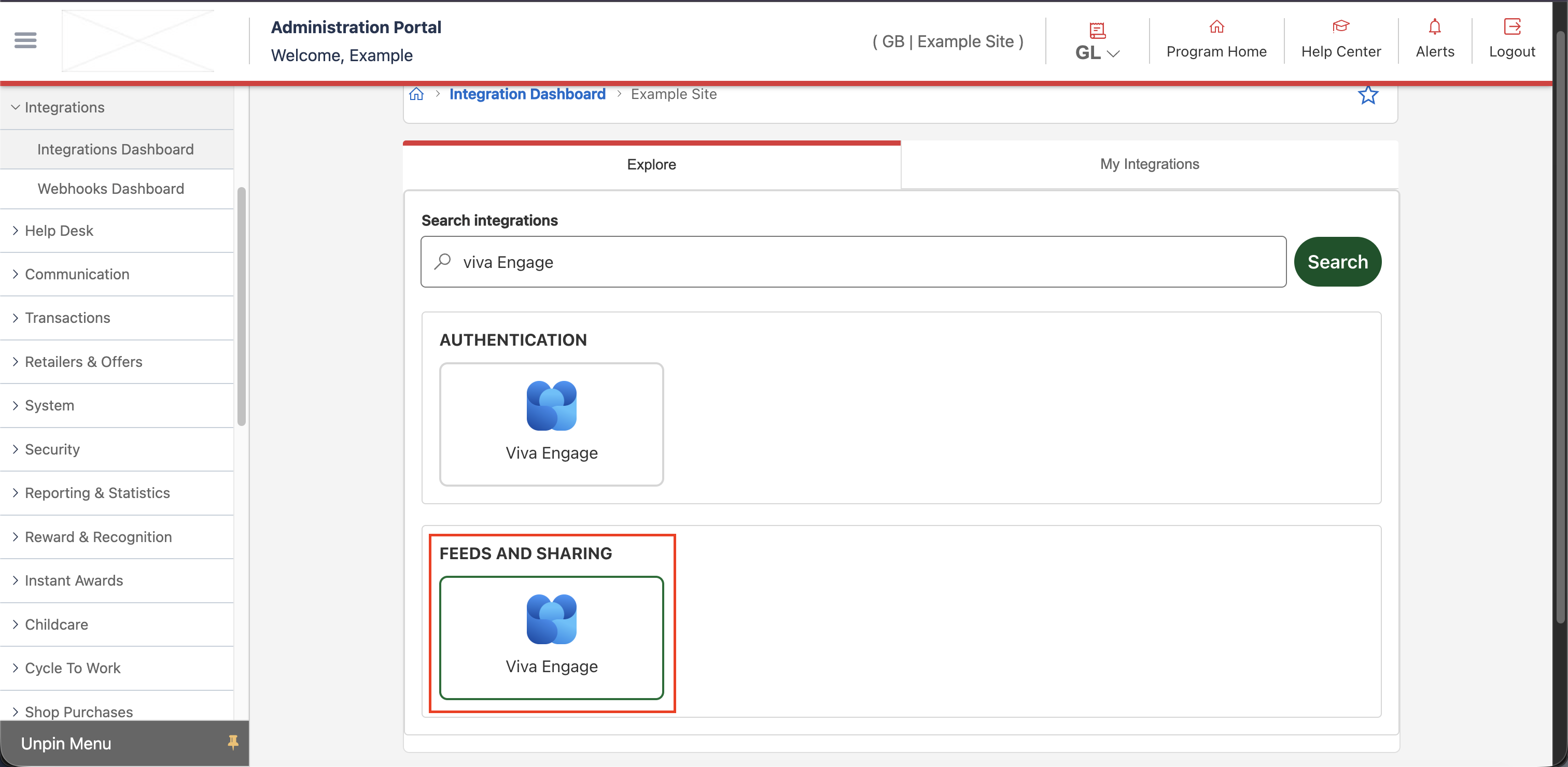Switch to the My Integrations tab
This screenshot has width=1568, height=767.
1149,164
